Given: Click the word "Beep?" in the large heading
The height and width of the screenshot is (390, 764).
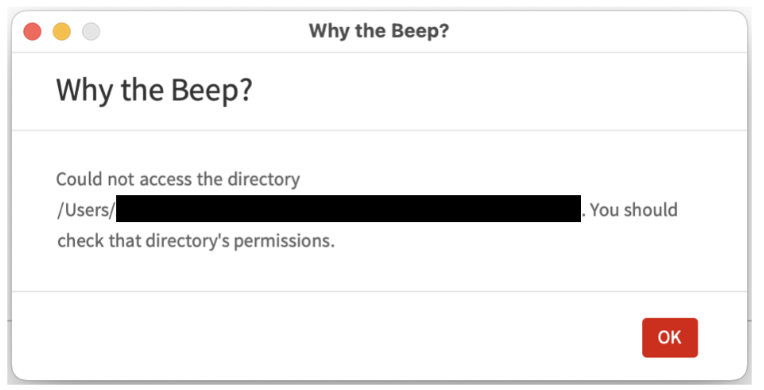Looking at the screenshot, I should [212, 90].
